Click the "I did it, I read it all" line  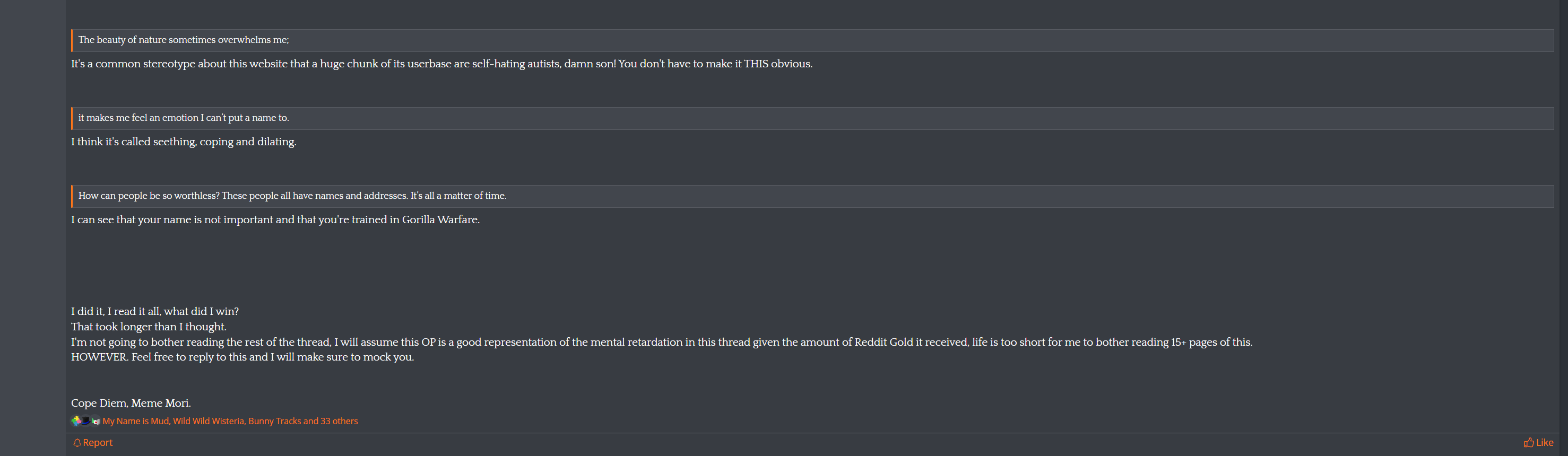(x=154, y=311)
